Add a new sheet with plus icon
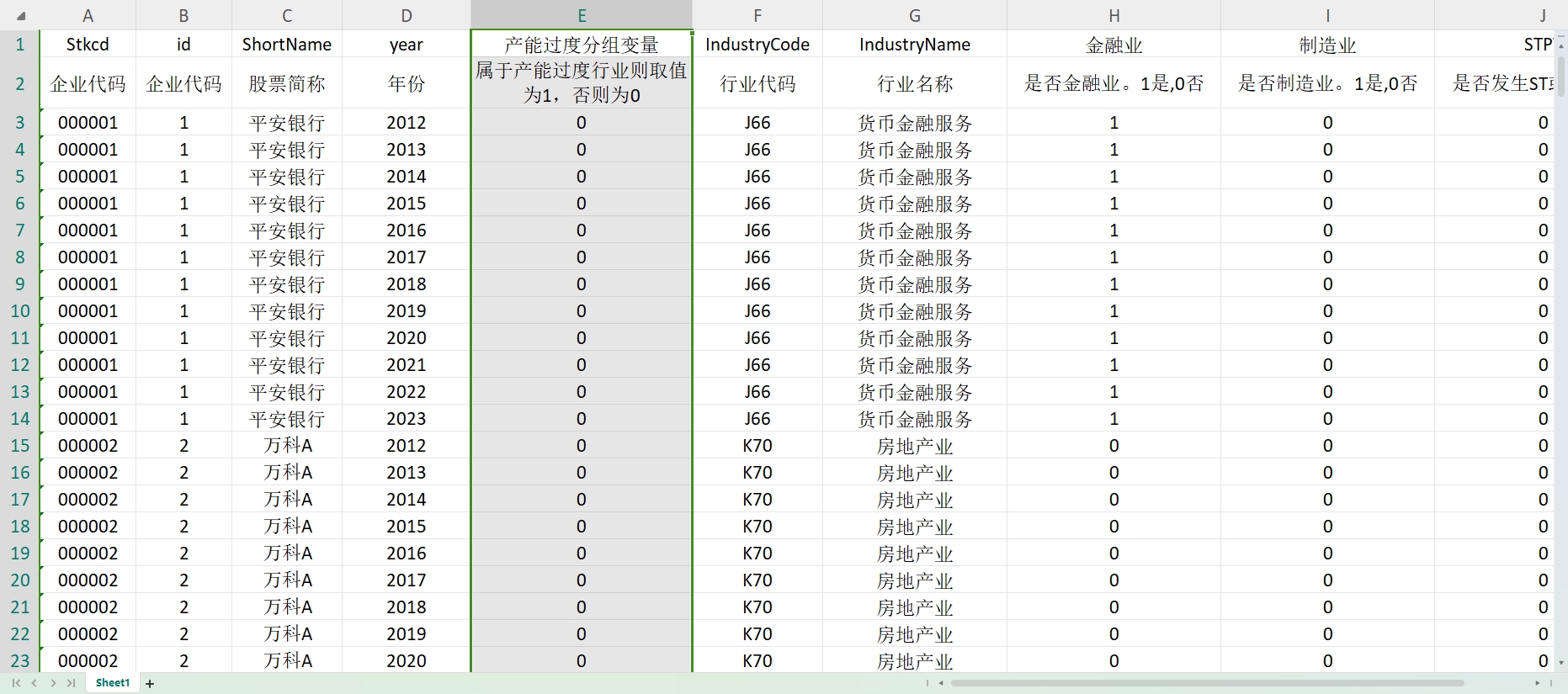 tap(150, 684)
